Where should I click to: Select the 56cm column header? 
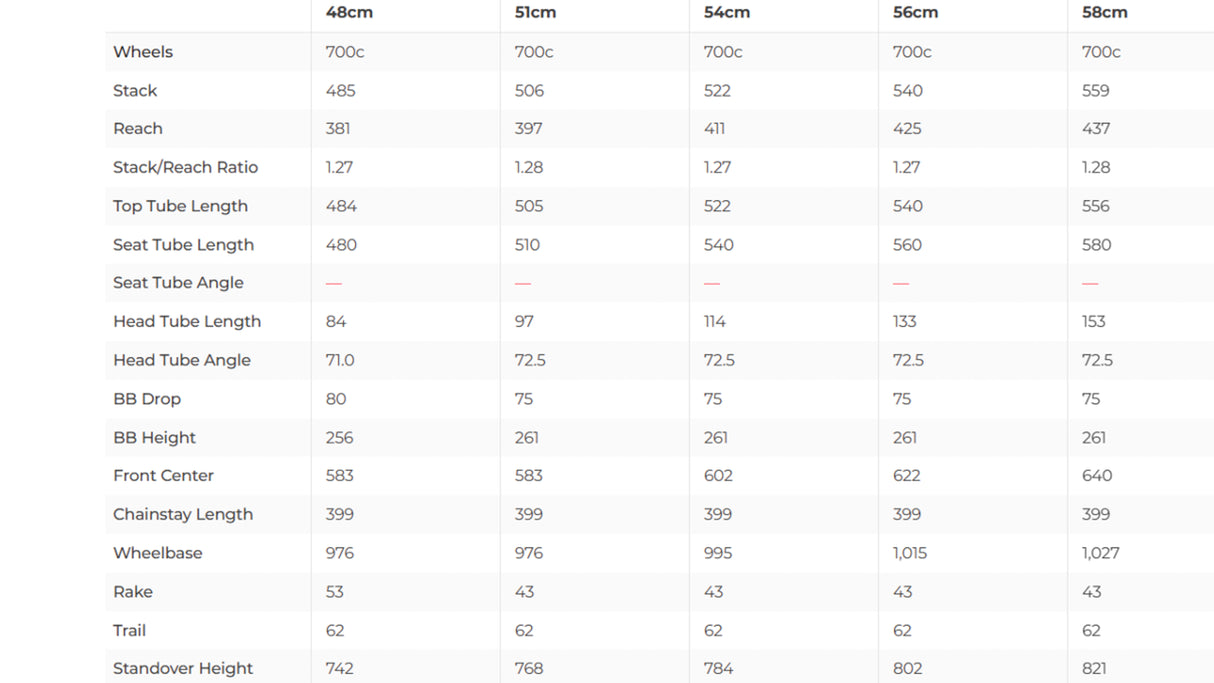(915, 13)
